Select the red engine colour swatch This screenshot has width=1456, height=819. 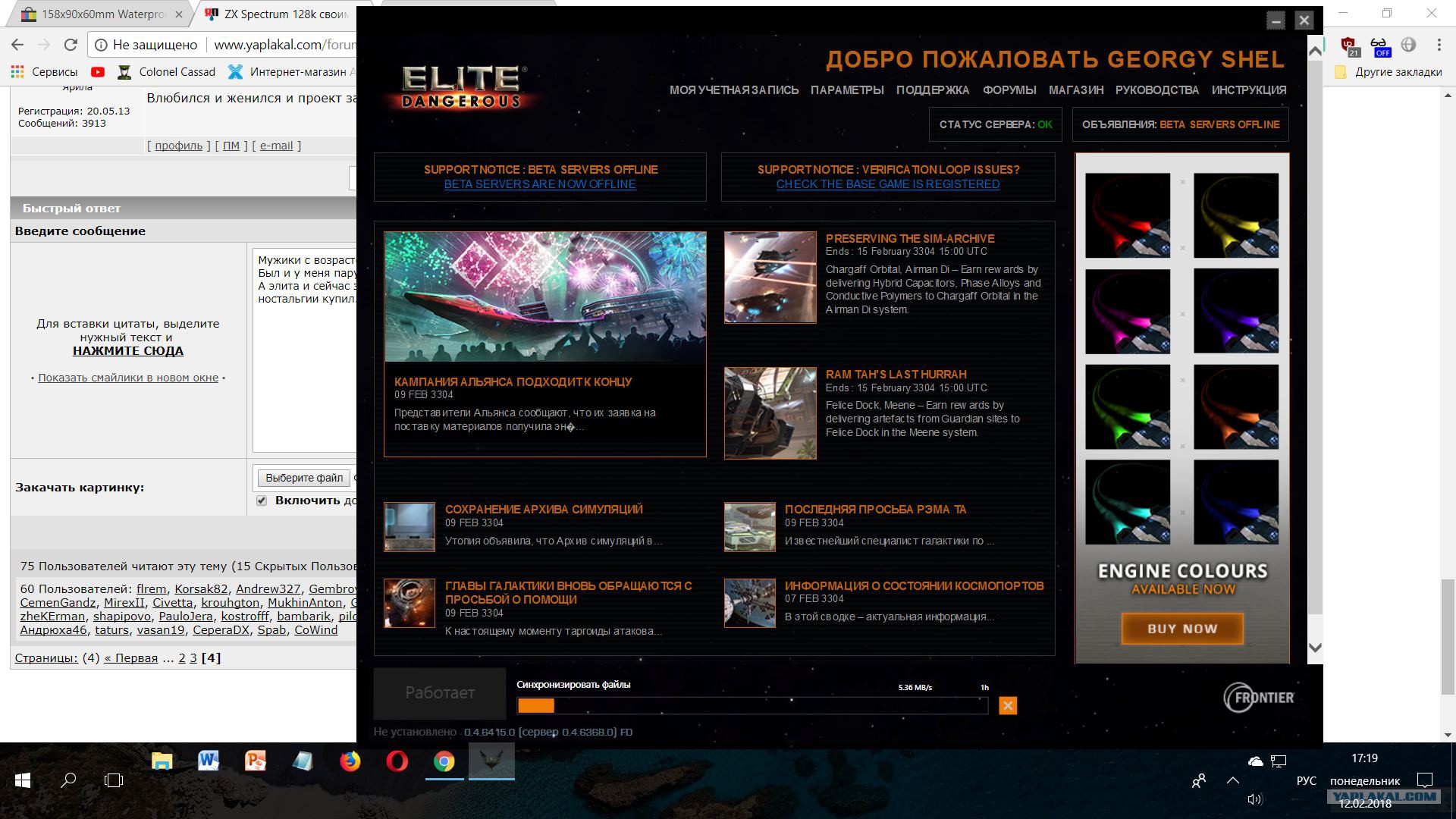[1128, 215]
